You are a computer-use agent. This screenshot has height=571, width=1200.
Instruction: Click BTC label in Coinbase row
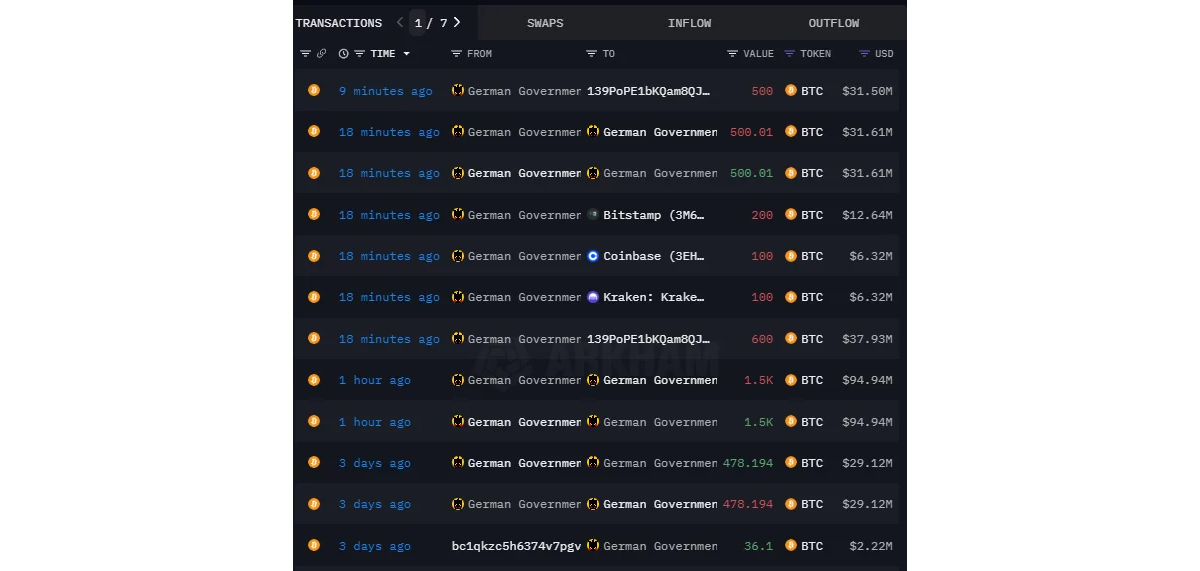coord(812,256)
